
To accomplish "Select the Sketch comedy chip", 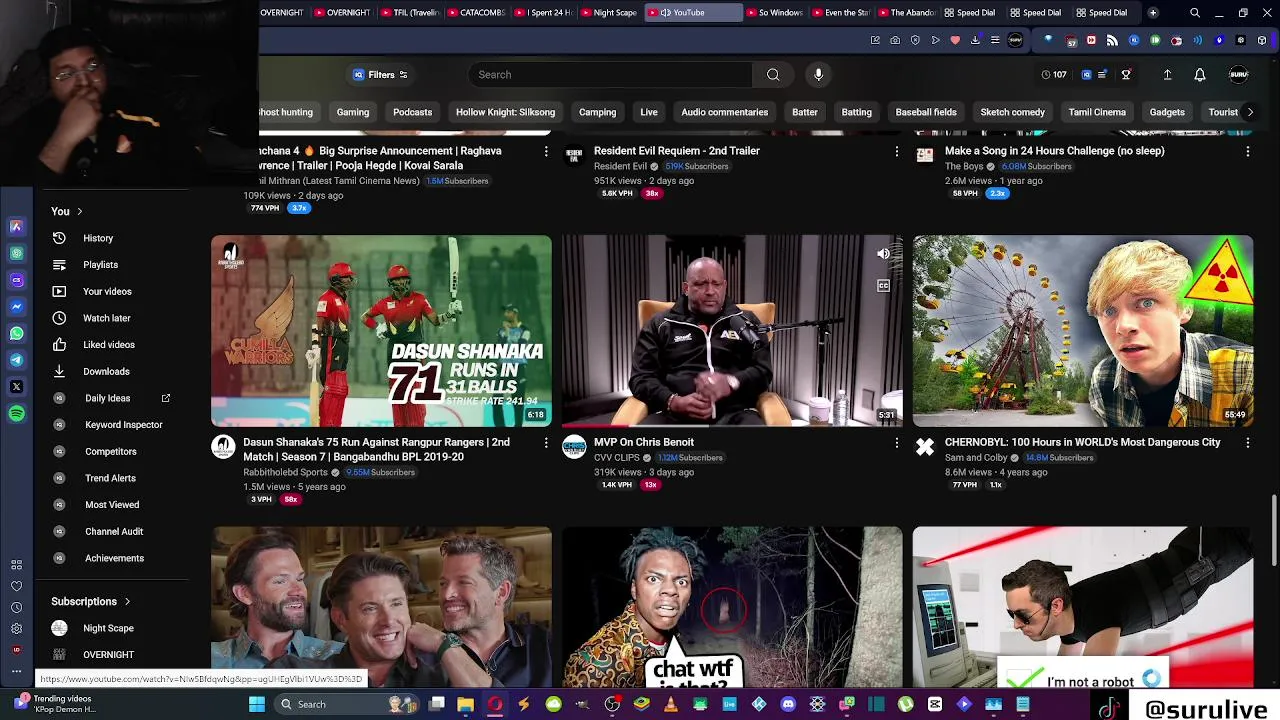I will pyautogui.click(x=1012, y=112).
